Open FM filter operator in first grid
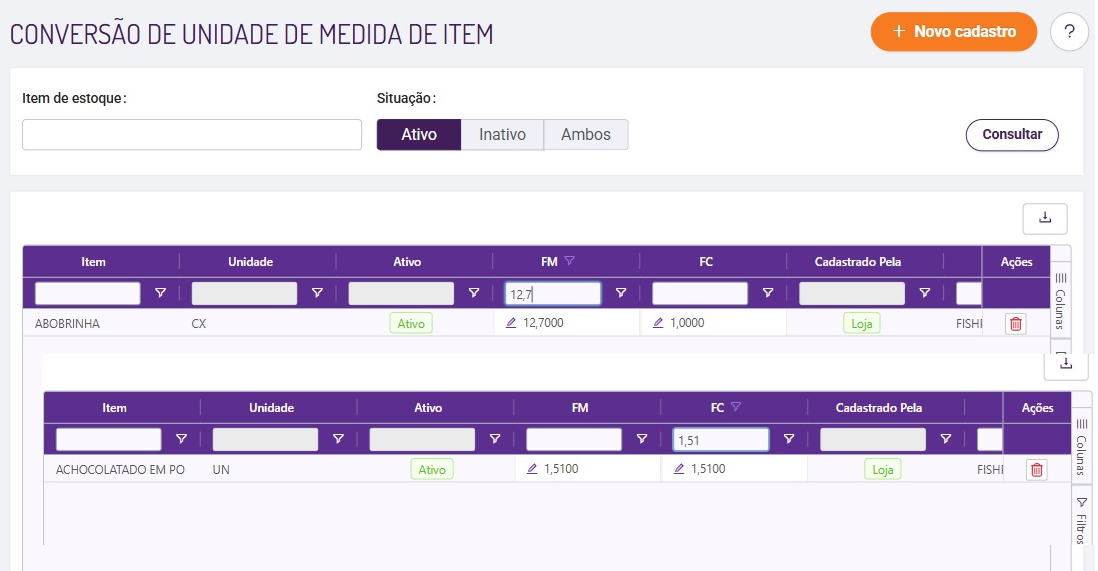The image size is (1098, 571). [x=621, y=293]
